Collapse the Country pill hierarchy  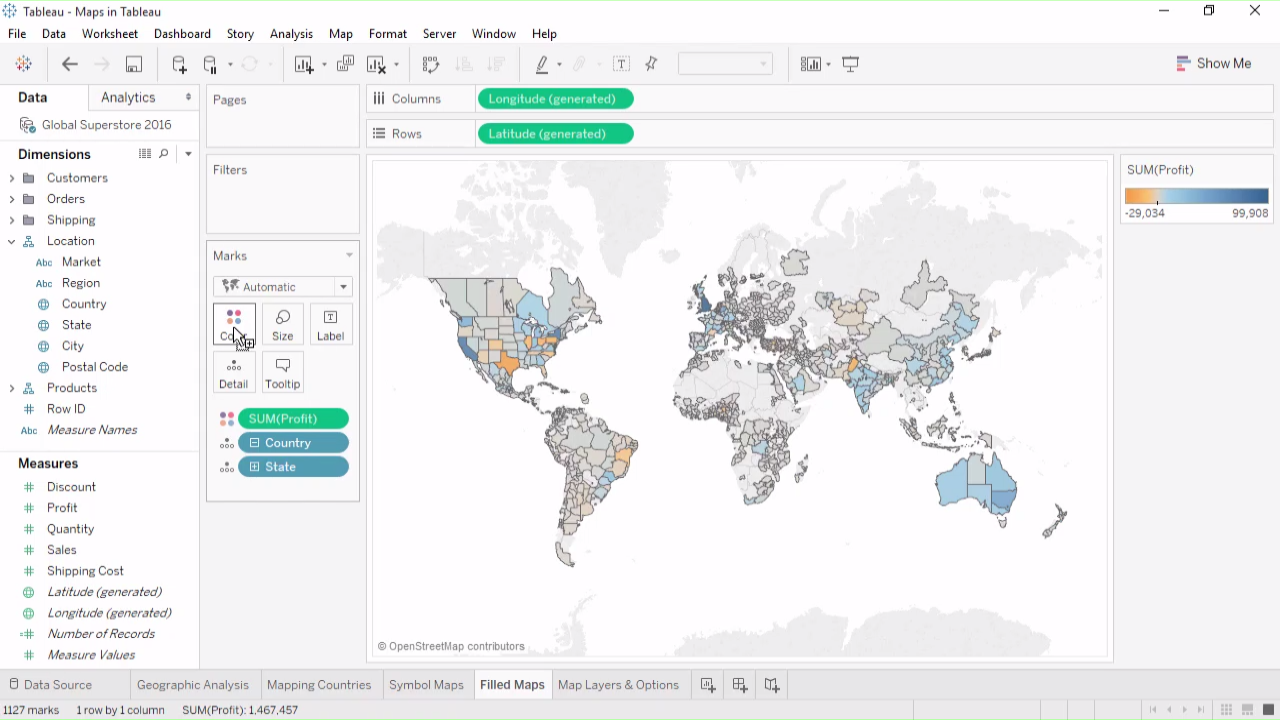pyautogui.click(x=255, y=443)
